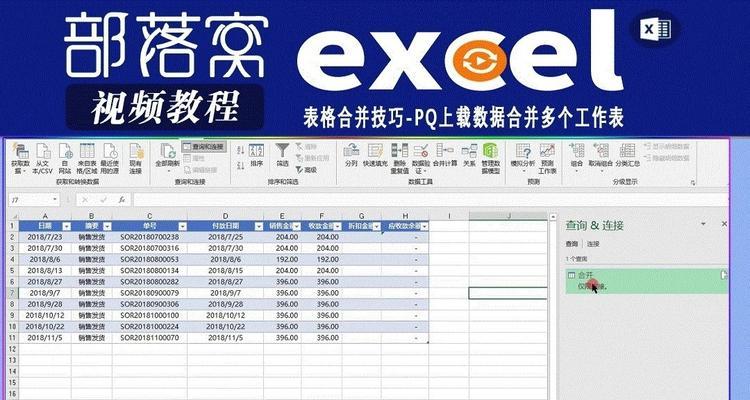Click the insert function fx button
The width and height of the screenshot is (750, 400).
click(x=122, y=200)
